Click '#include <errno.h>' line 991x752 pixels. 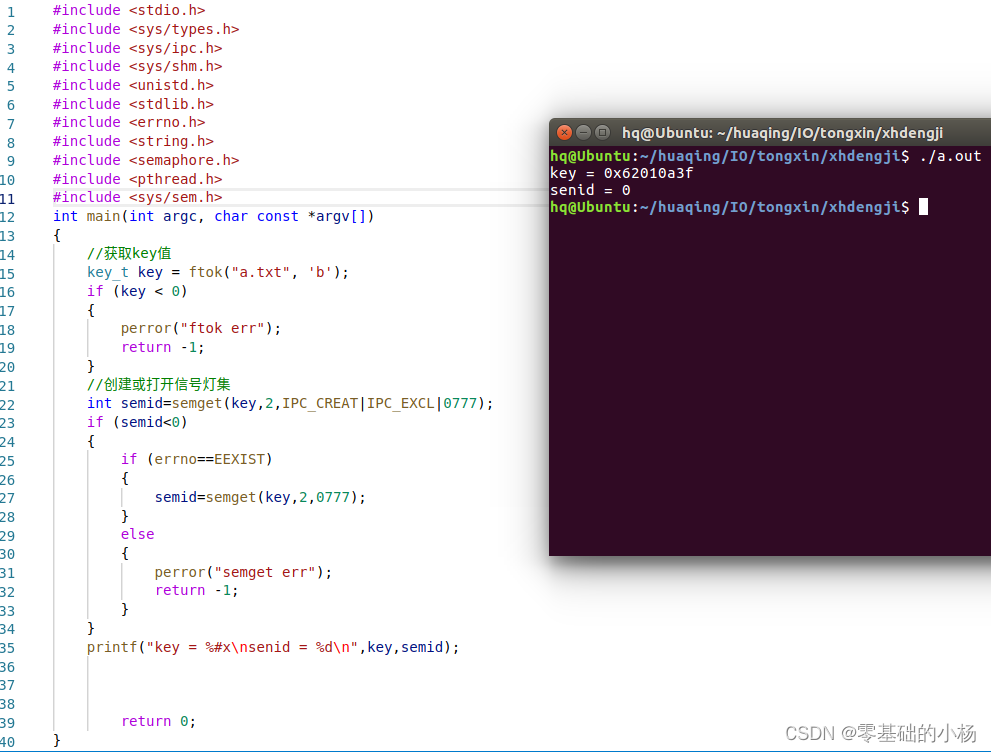[129, 123]
